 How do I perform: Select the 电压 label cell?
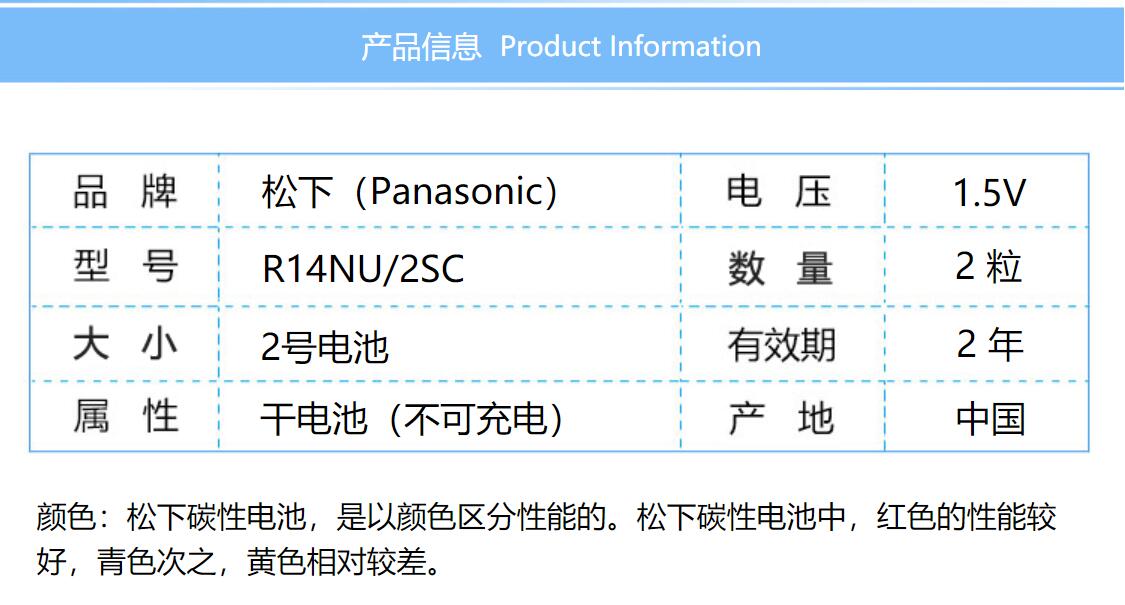point(780,191)
